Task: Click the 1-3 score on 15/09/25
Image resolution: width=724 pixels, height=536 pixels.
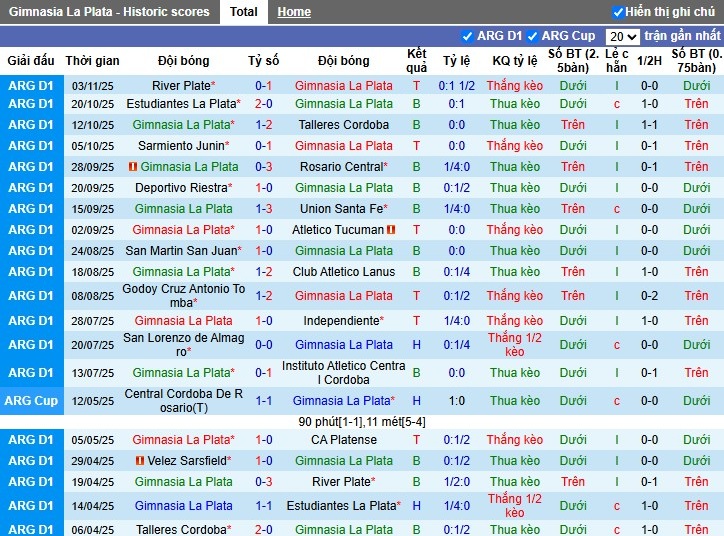Action: click(x=264, y=209)
